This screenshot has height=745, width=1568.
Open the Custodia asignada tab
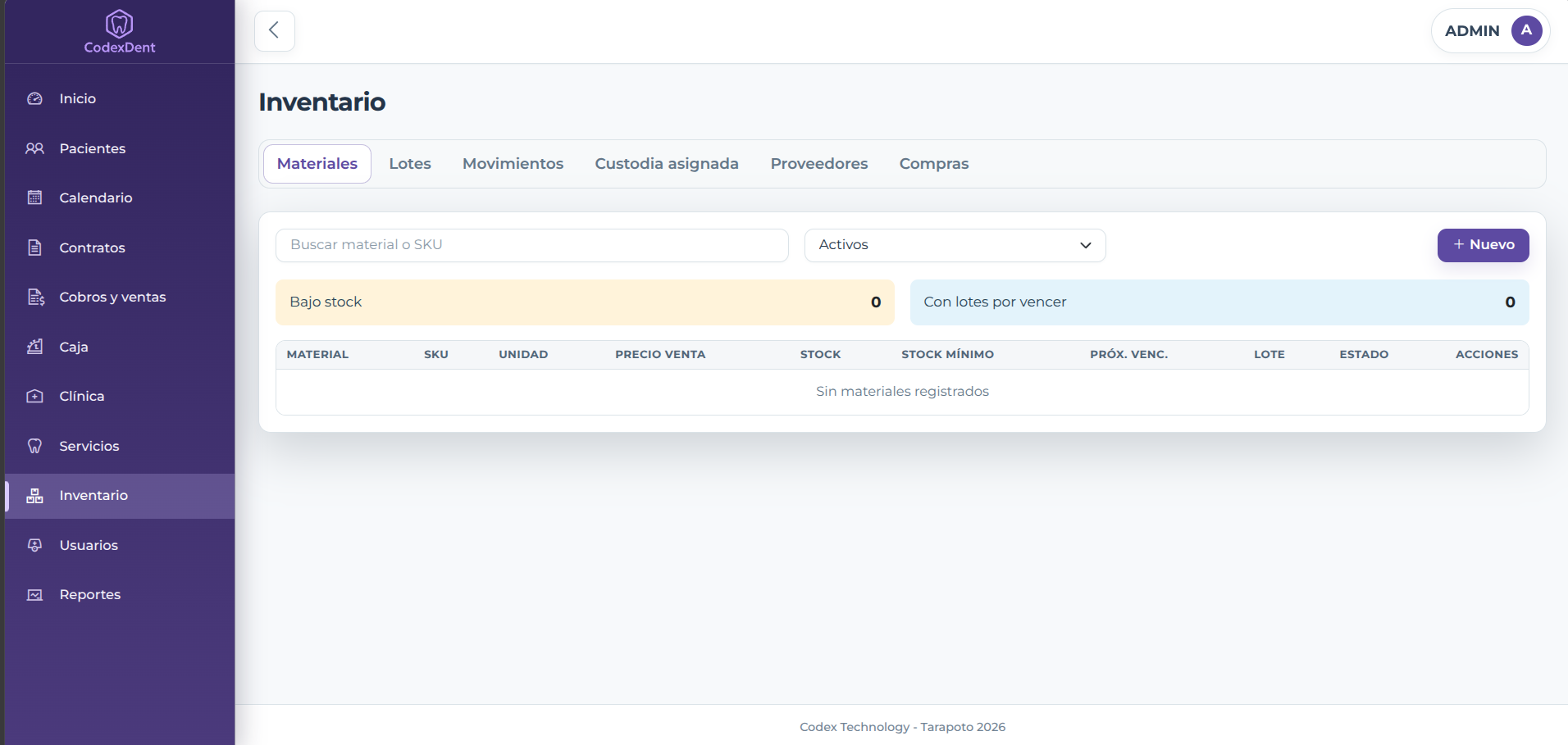667,164
